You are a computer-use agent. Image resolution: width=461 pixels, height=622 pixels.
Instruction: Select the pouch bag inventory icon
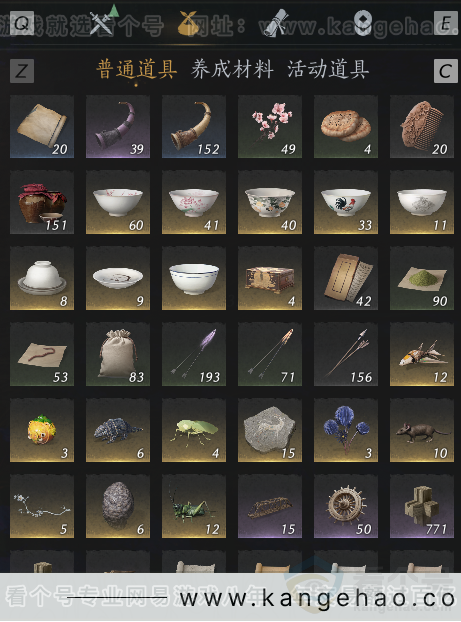click(188, 23)
